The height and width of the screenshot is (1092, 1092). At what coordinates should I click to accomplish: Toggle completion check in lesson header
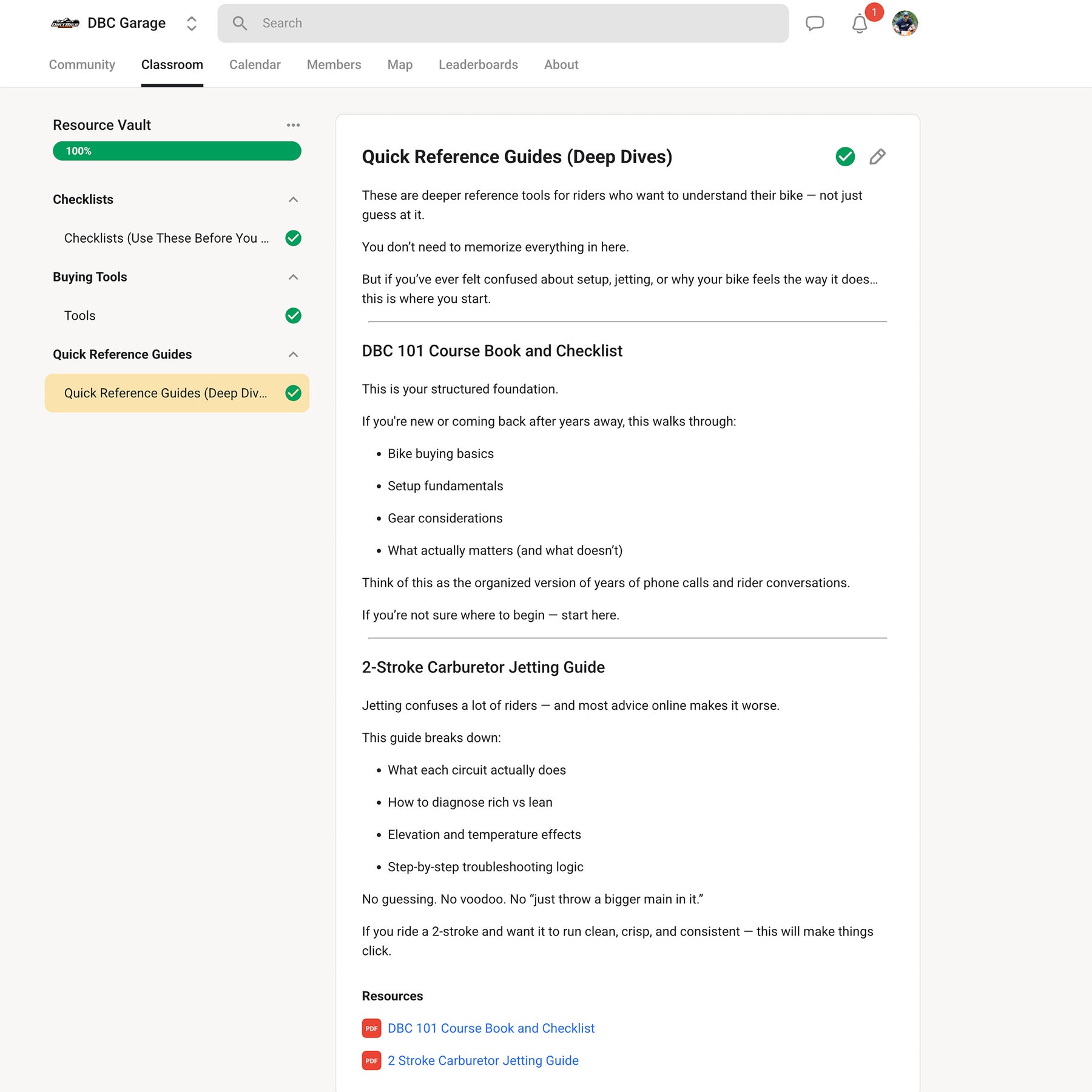(x=845, y=157)
